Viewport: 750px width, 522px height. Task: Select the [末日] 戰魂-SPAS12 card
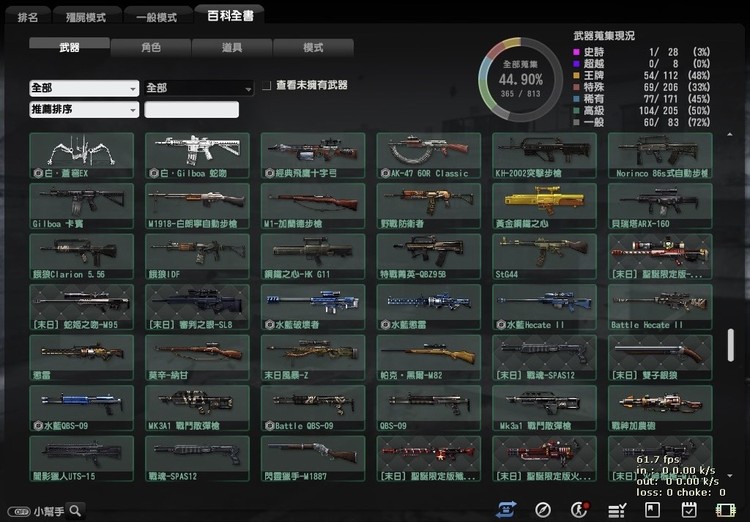point(544,358)
